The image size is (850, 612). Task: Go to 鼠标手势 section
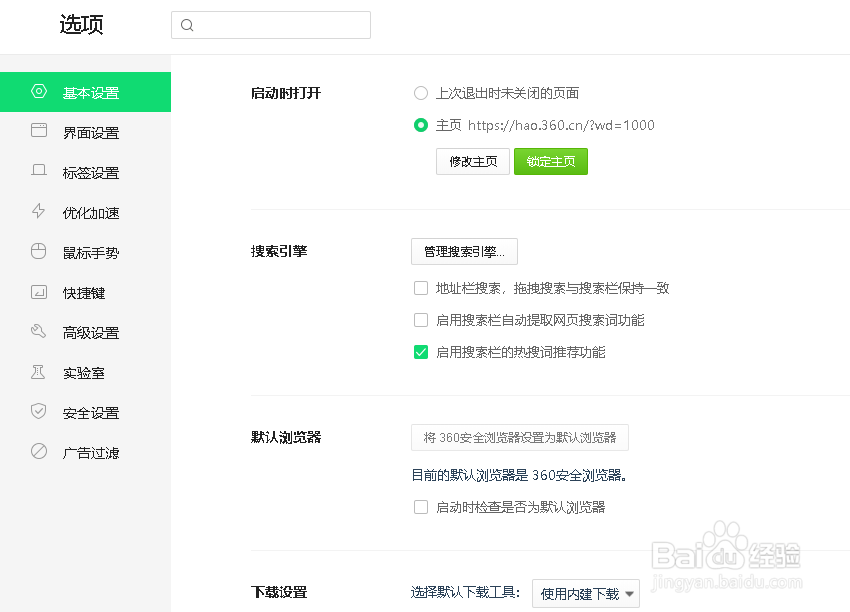point(86,253)
